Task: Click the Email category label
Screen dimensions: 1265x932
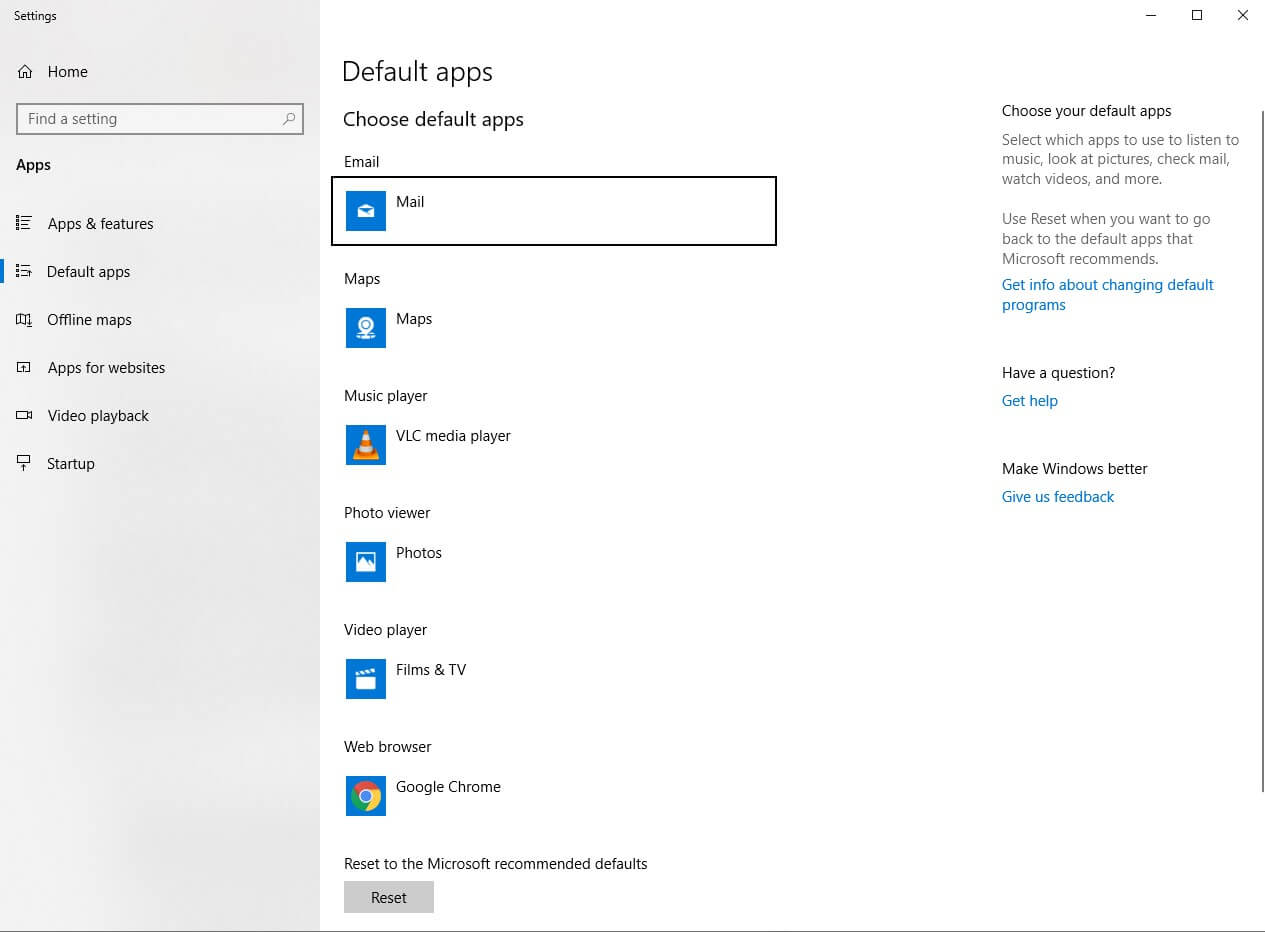Action: click(x=362, y=162)
